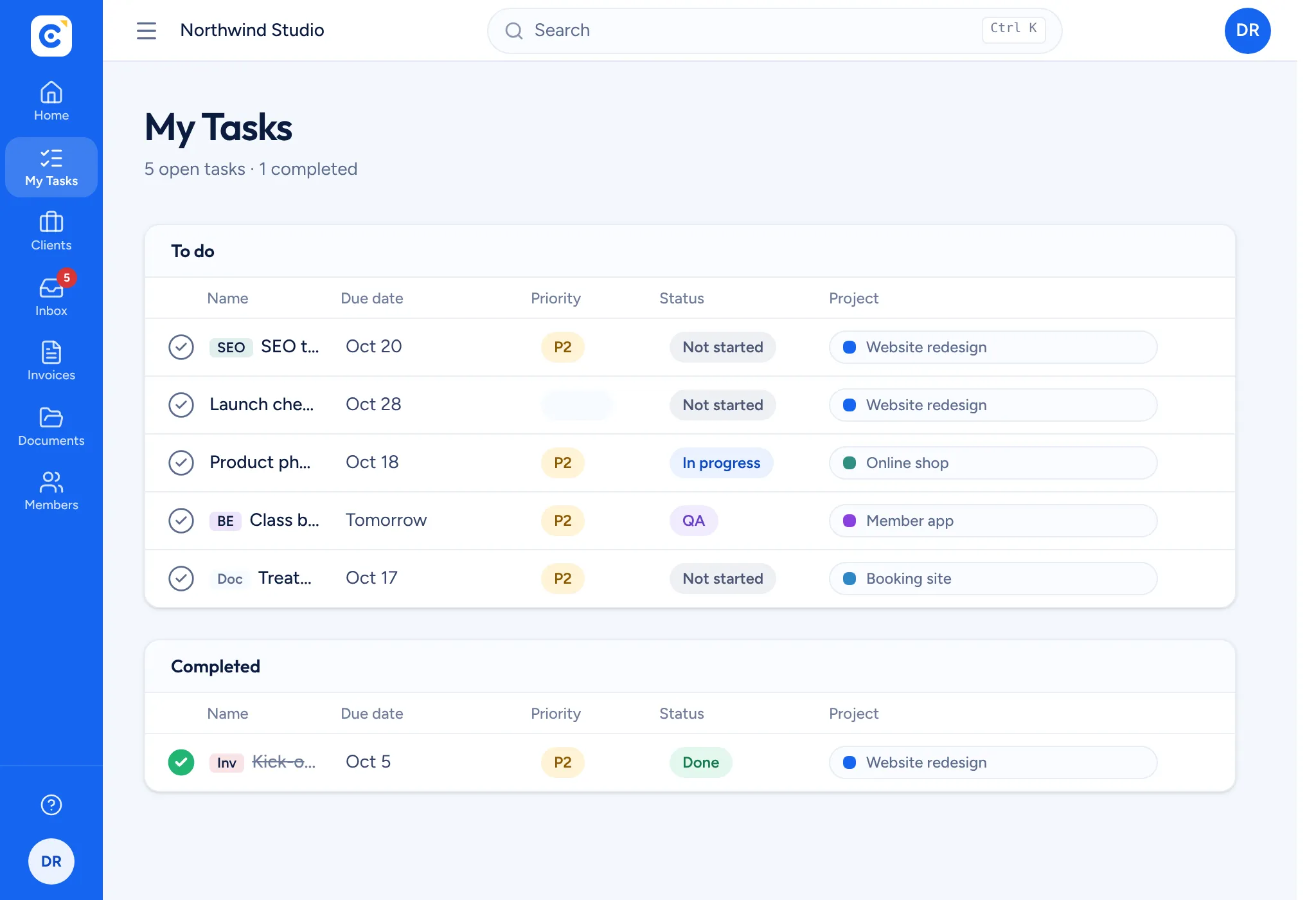Screen dimensions: 1316x900
Task: Click the DR avatar at the sidebar bottom
Action: (51, 861)
